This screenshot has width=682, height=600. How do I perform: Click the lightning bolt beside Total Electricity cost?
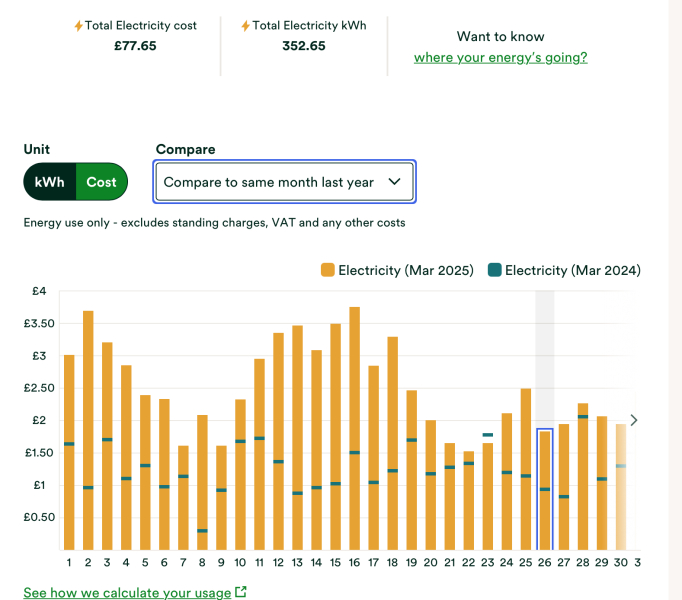(79, 25)
